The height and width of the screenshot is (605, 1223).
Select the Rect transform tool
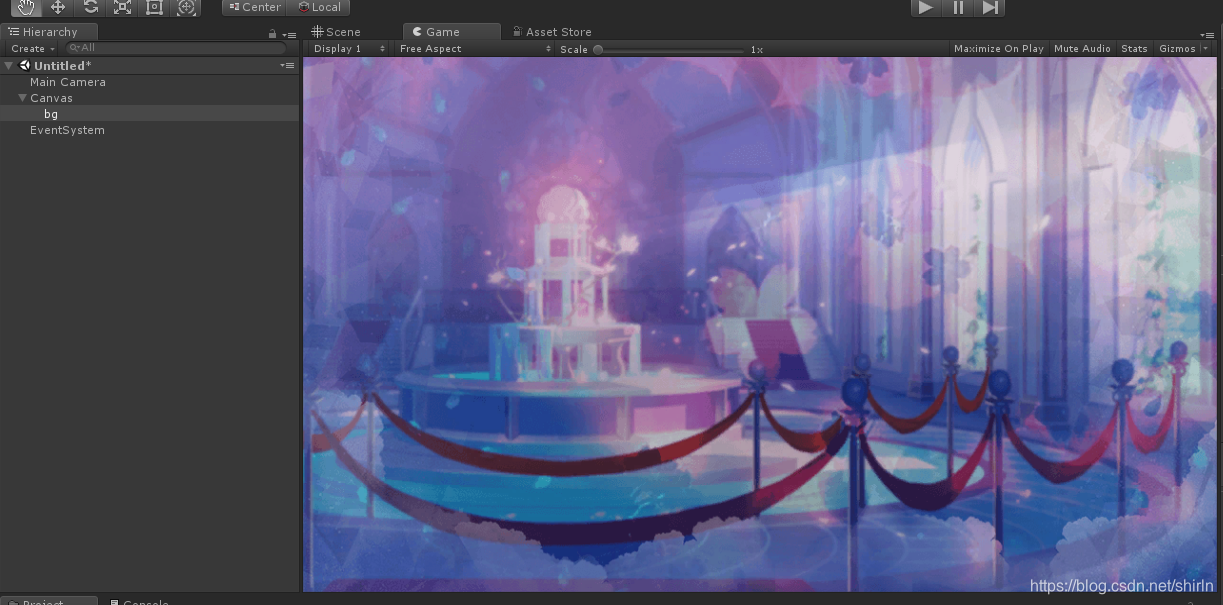pyautogui.click(x=154, y=8)
